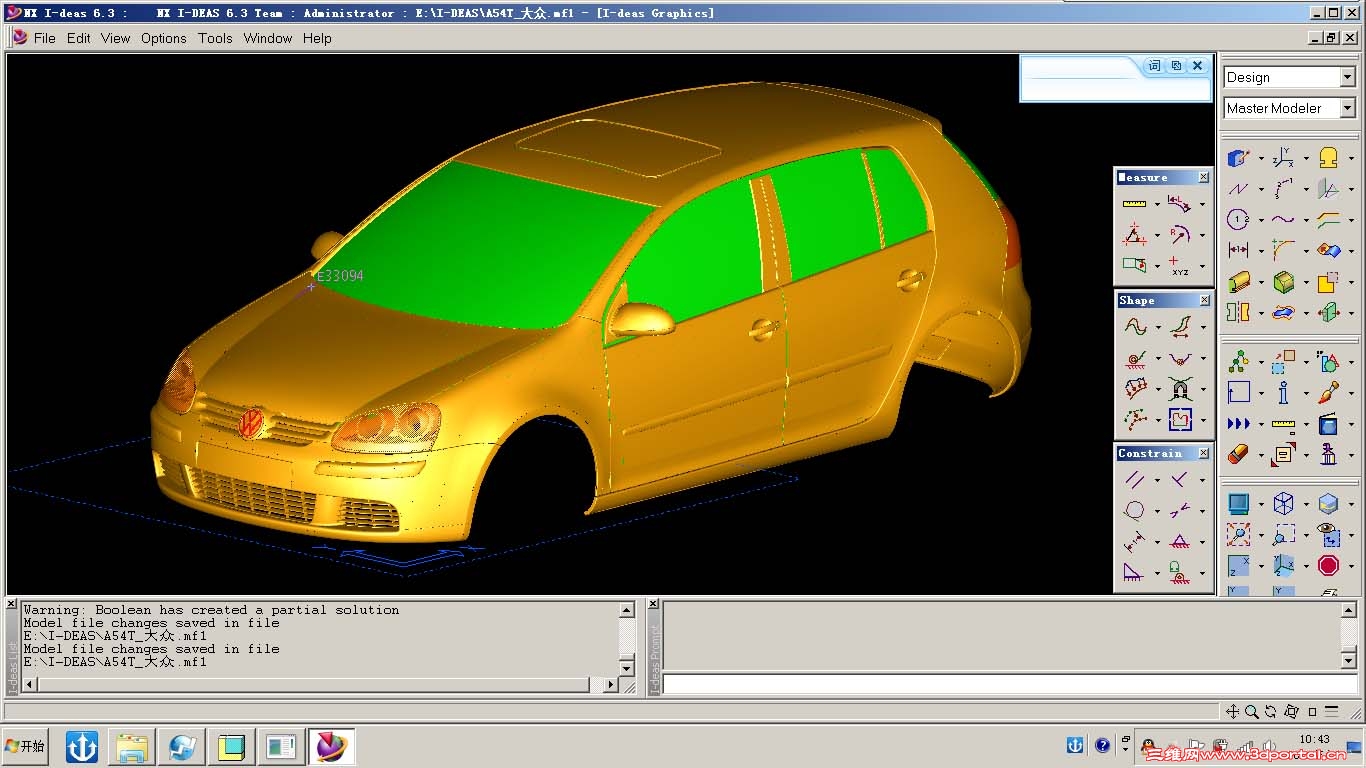Open the Options menu
This screenshot has height=768, width=1366.
tap(164, 38)
